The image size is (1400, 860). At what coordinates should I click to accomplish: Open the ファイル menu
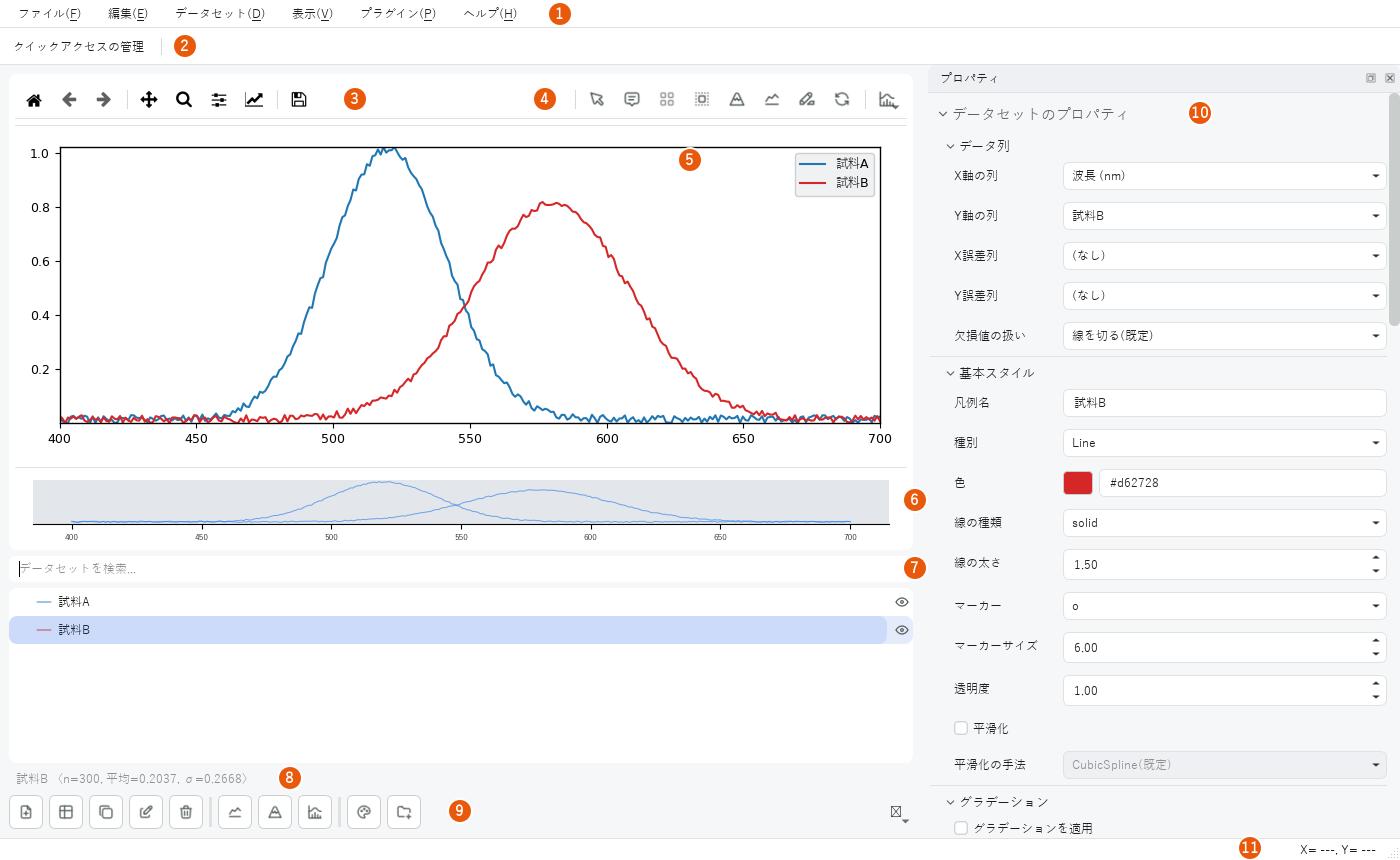coord(50,14)
